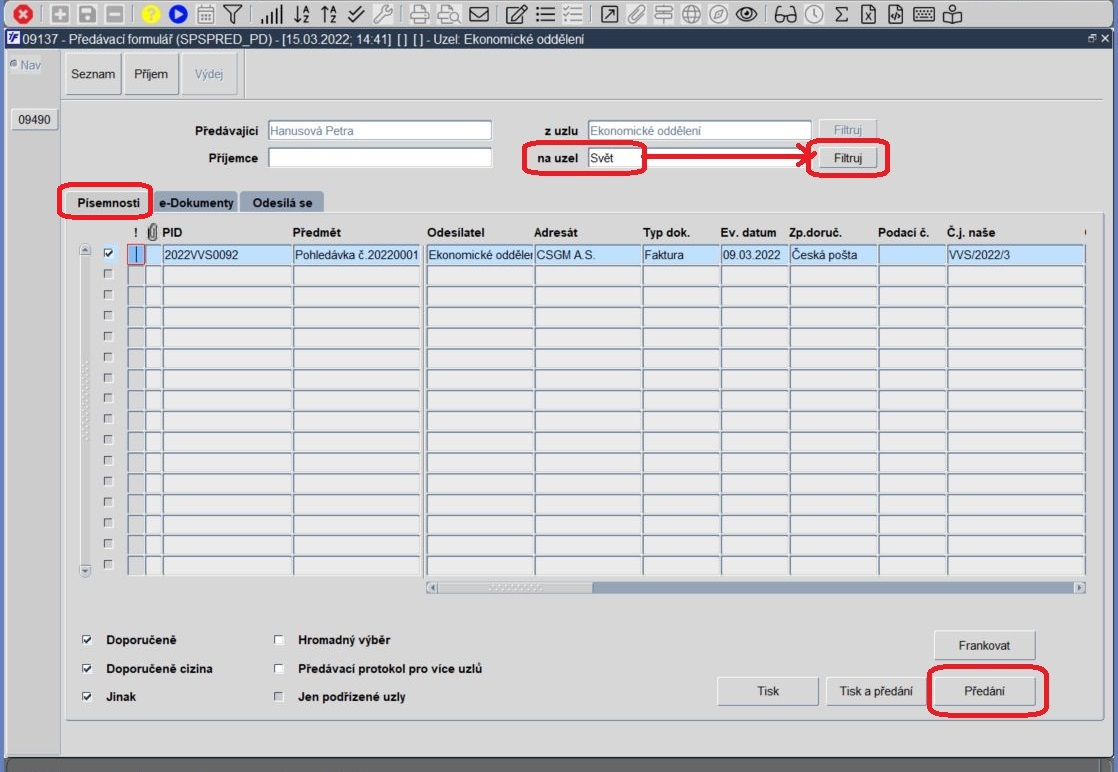Click the external link arrow icon
This screenshot has width=1118, height=772.
click(610, 14)
